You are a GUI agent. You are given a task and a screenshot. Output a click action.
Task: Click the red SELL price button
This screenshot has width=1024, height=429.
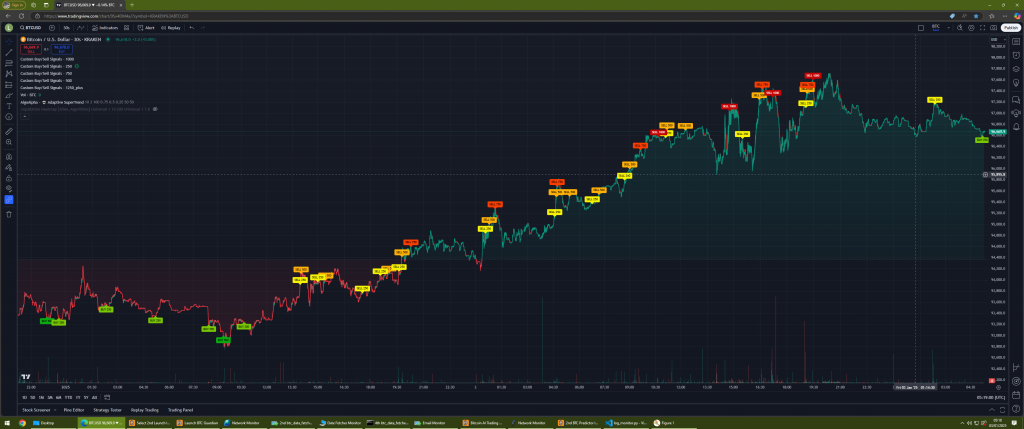[31, 47]
